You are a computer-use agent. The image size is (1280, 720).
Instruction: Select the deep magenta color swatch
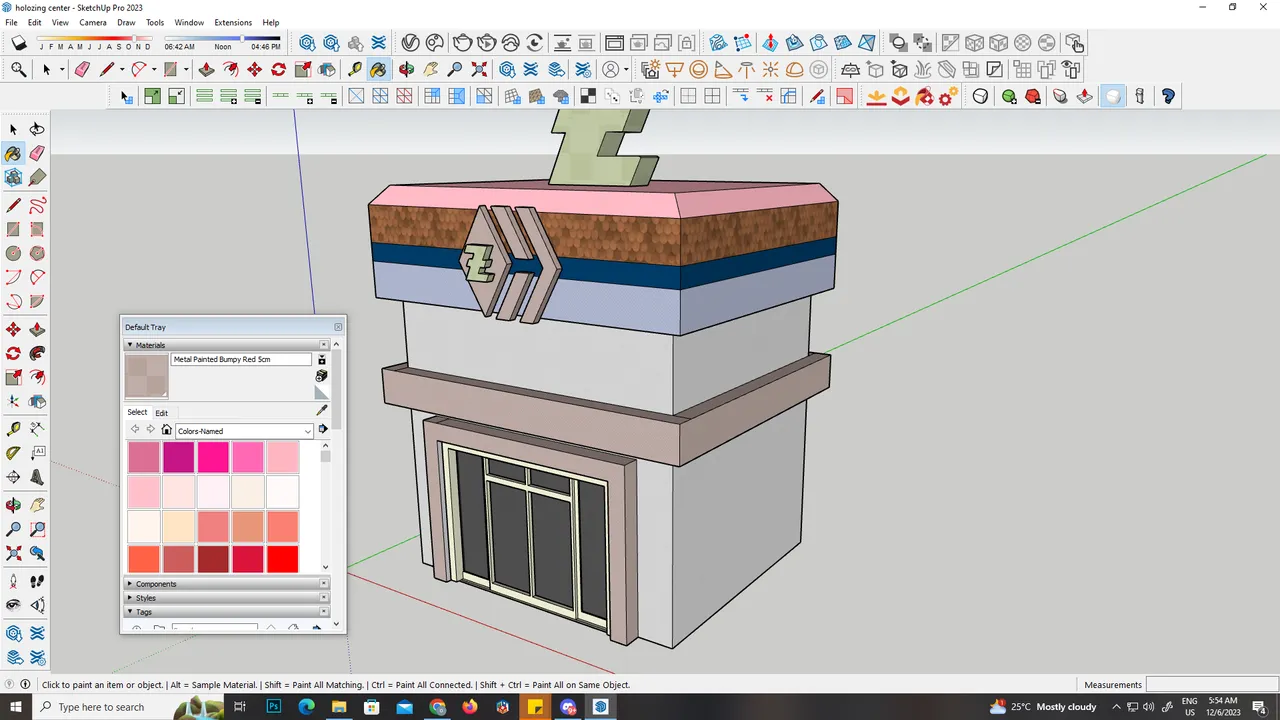coord(178,457)
